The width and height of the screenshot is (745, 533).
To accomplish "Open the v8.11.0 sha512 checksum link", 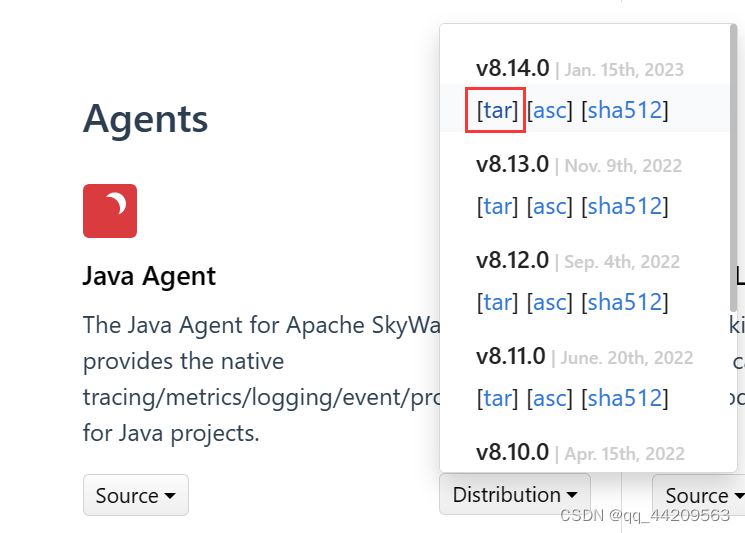I will pyautogui.click(x=625, y=398).
